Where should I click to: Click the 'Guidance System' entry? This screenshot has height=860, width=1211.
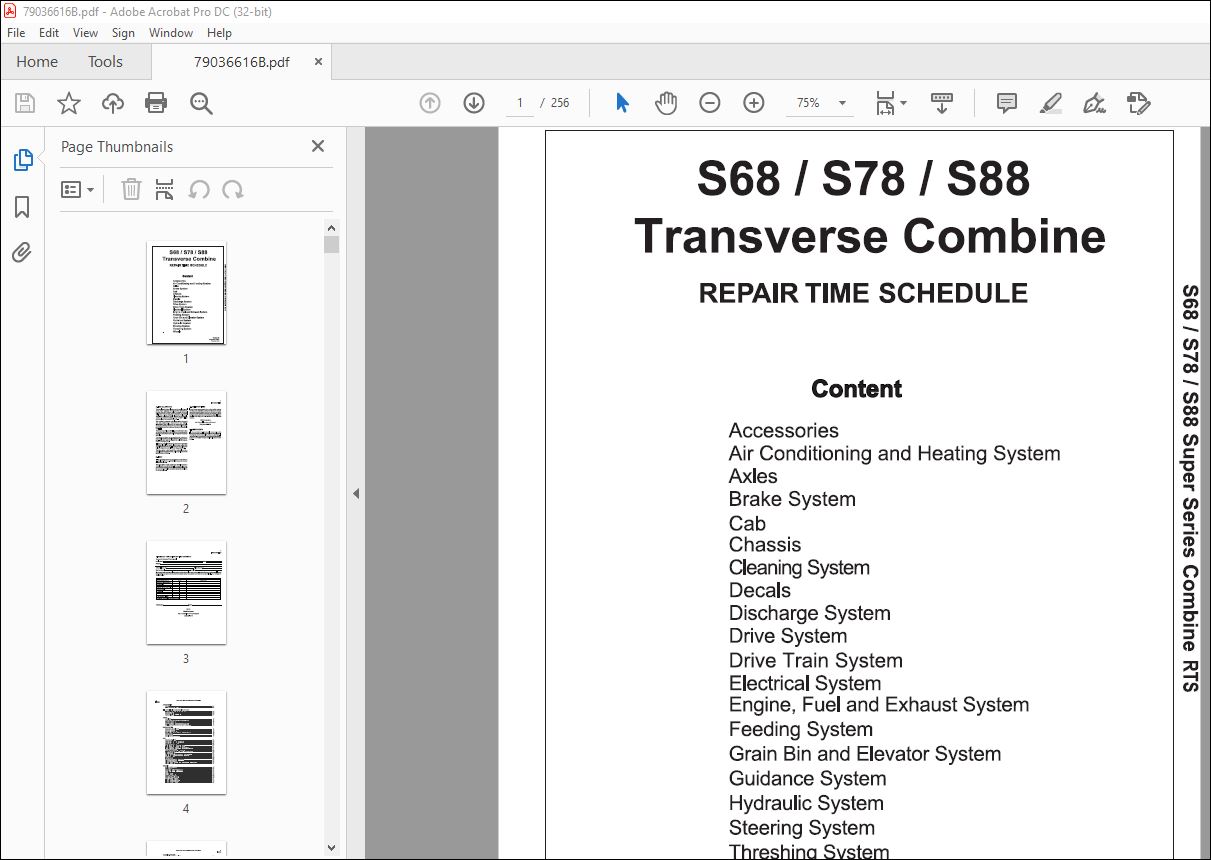[x=807, y=779]
